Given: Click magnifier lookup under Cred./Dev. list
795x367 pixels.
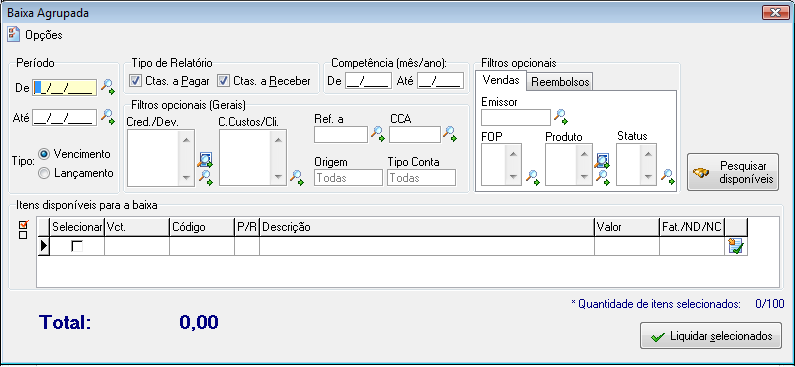Looking at the screenshot, I should pos(205,177).
